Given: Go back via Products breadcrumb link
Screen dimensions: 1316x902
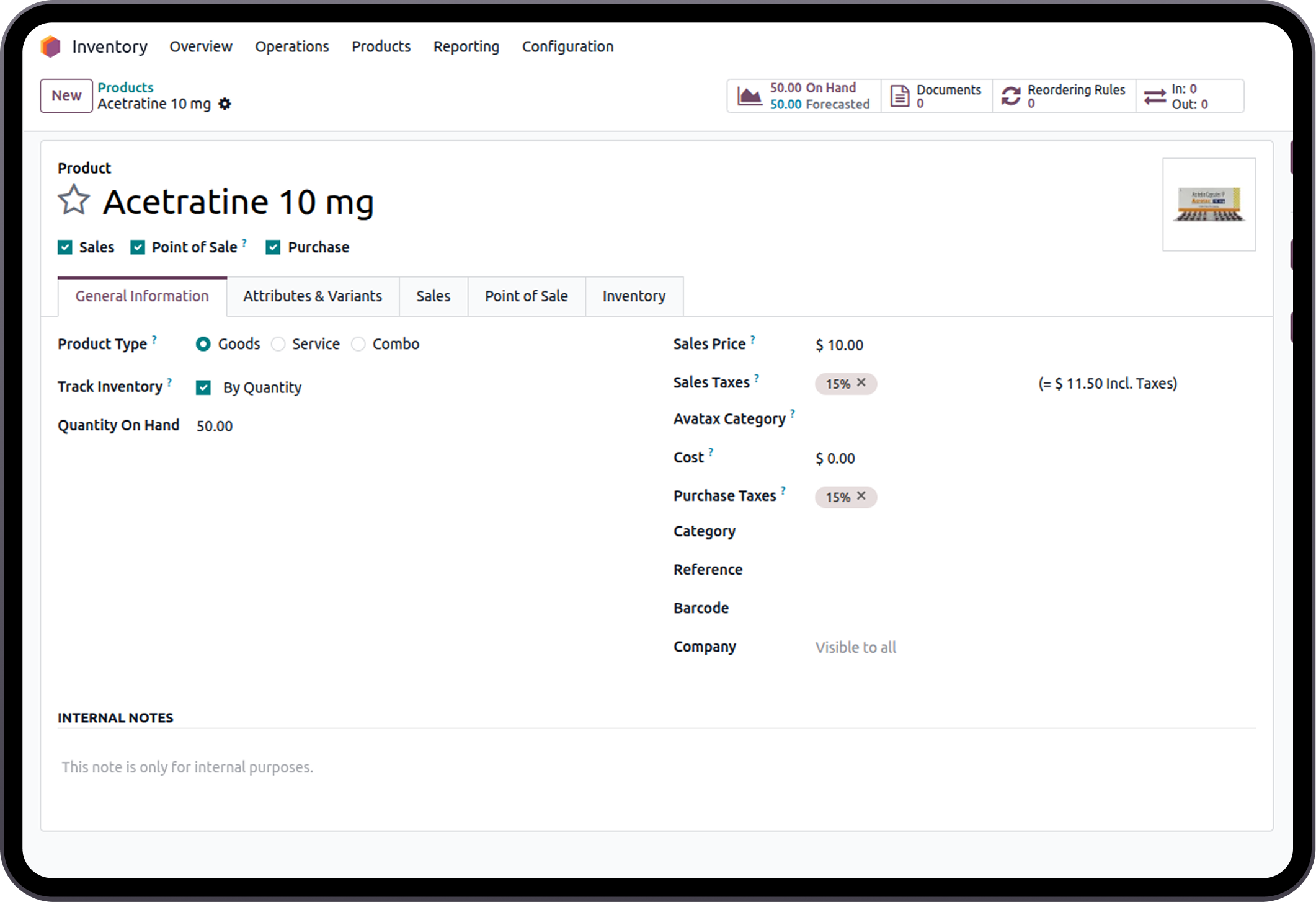Looking at the screenshot, I should (x=125, y=87).
